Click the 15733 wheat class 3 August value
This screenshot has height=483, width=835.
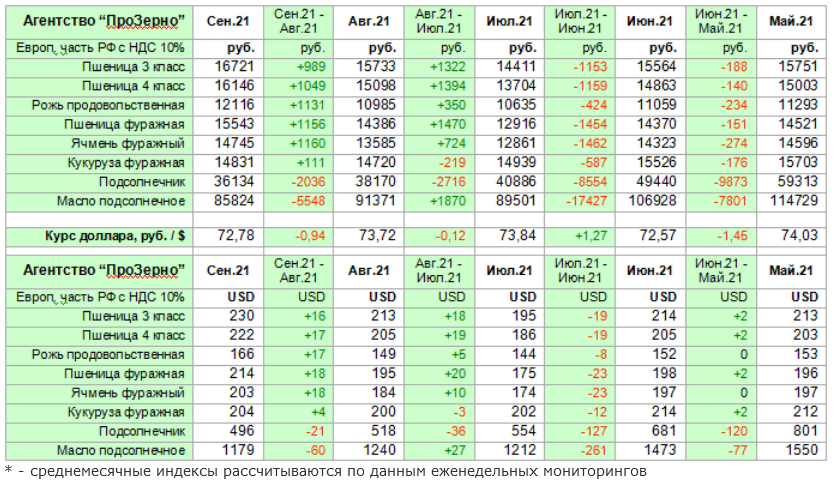click(x=369, y=67)
